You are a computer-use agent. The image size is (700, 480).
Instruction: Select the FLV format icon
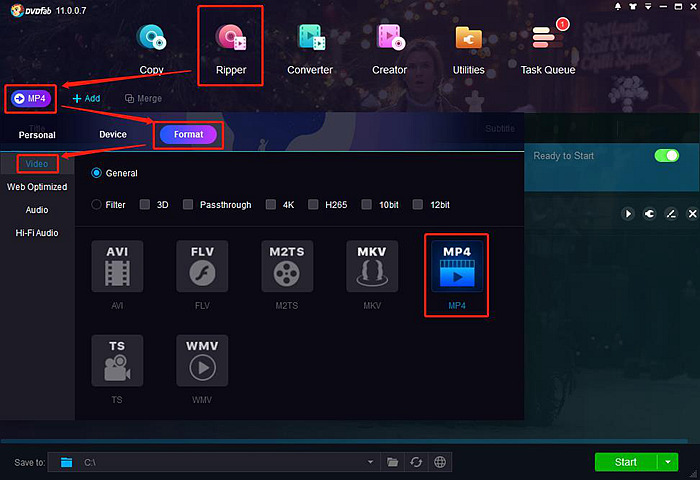(x=202, y=267)
